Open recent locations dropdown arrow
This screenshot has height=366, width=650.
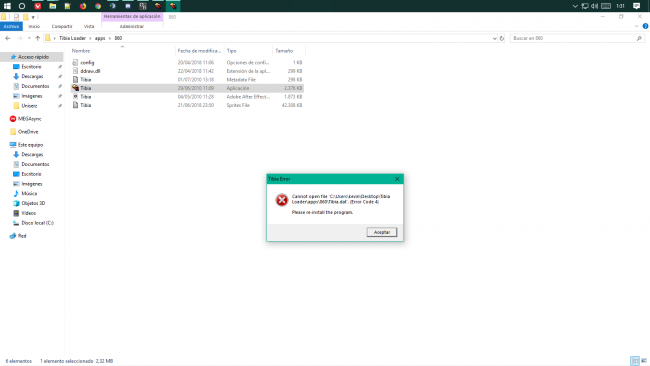(x=29, y=38)
